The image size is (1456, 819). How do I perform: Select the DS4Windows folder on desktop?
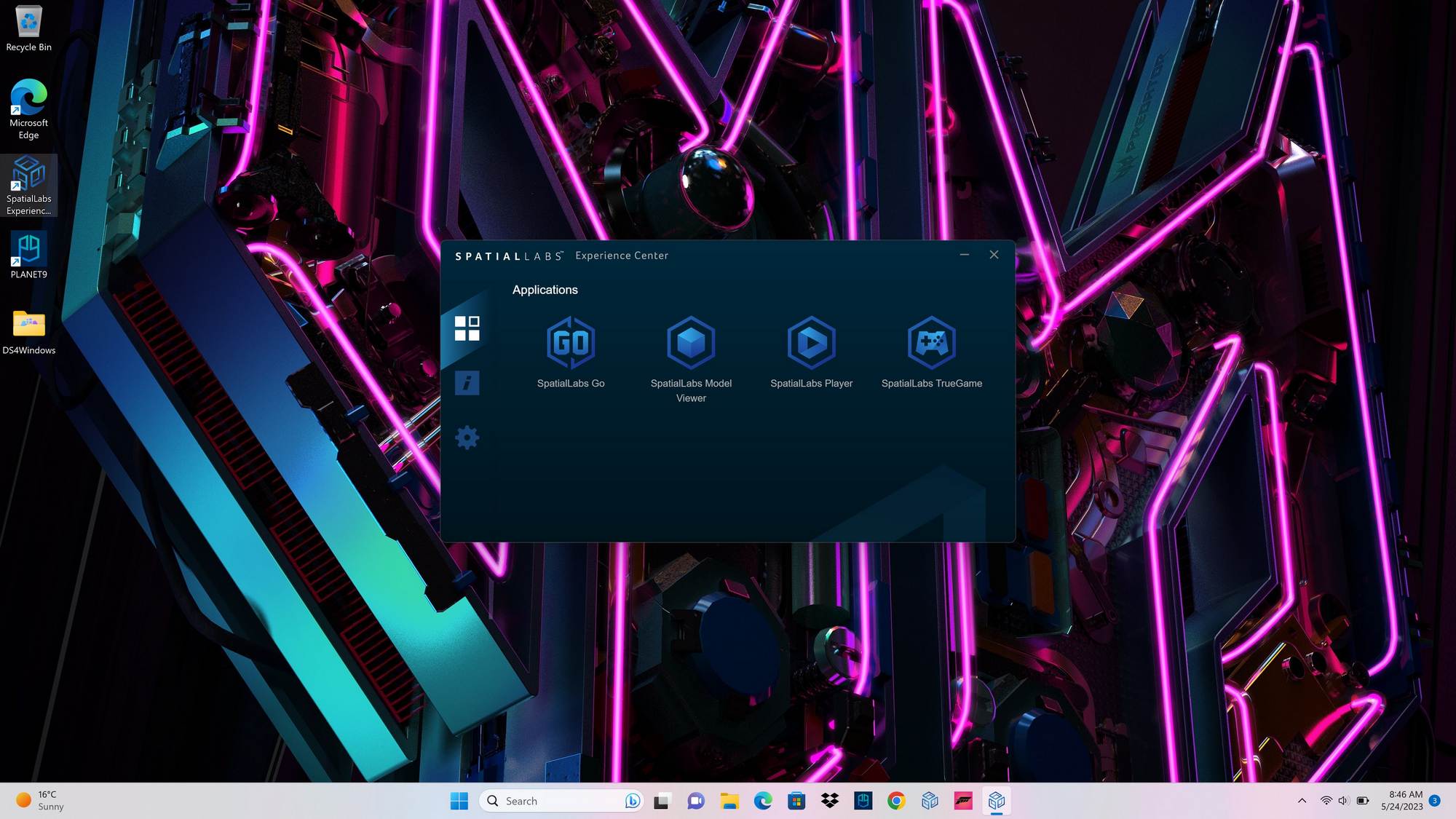click(x=28, y=332)
